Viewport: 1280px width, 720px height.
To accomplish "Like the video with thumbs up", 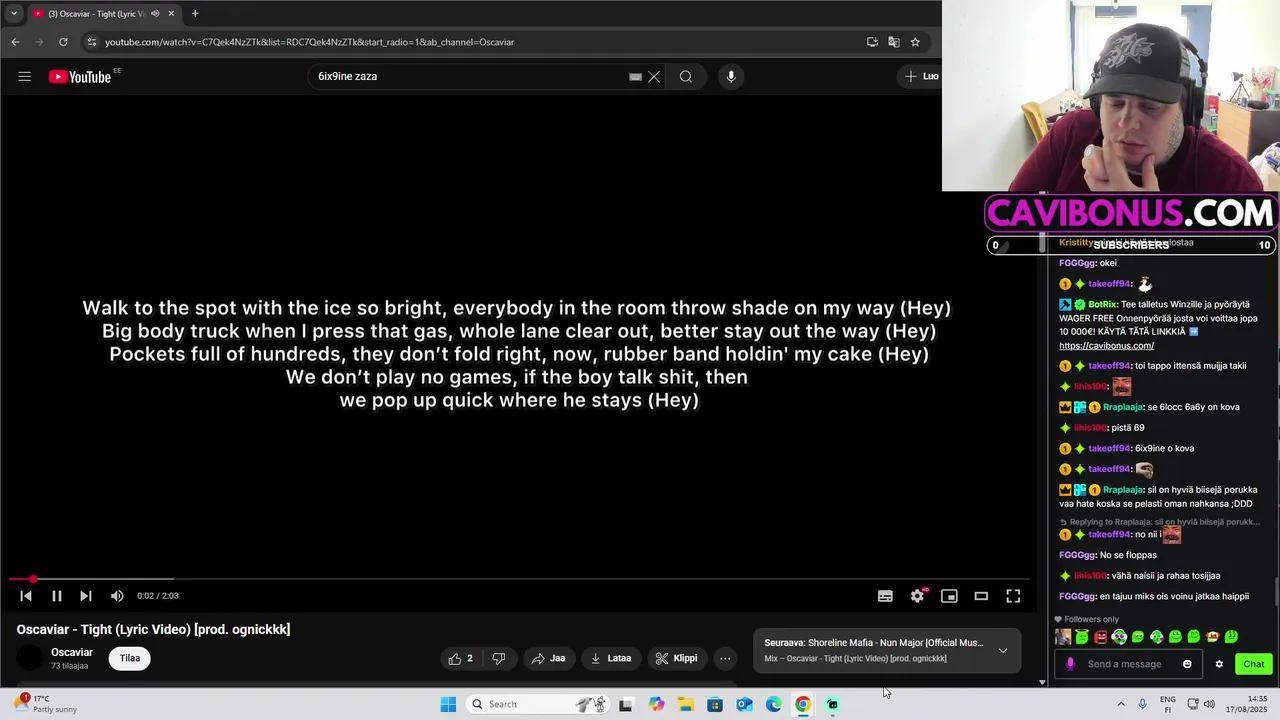I will (x=461, y=658).
